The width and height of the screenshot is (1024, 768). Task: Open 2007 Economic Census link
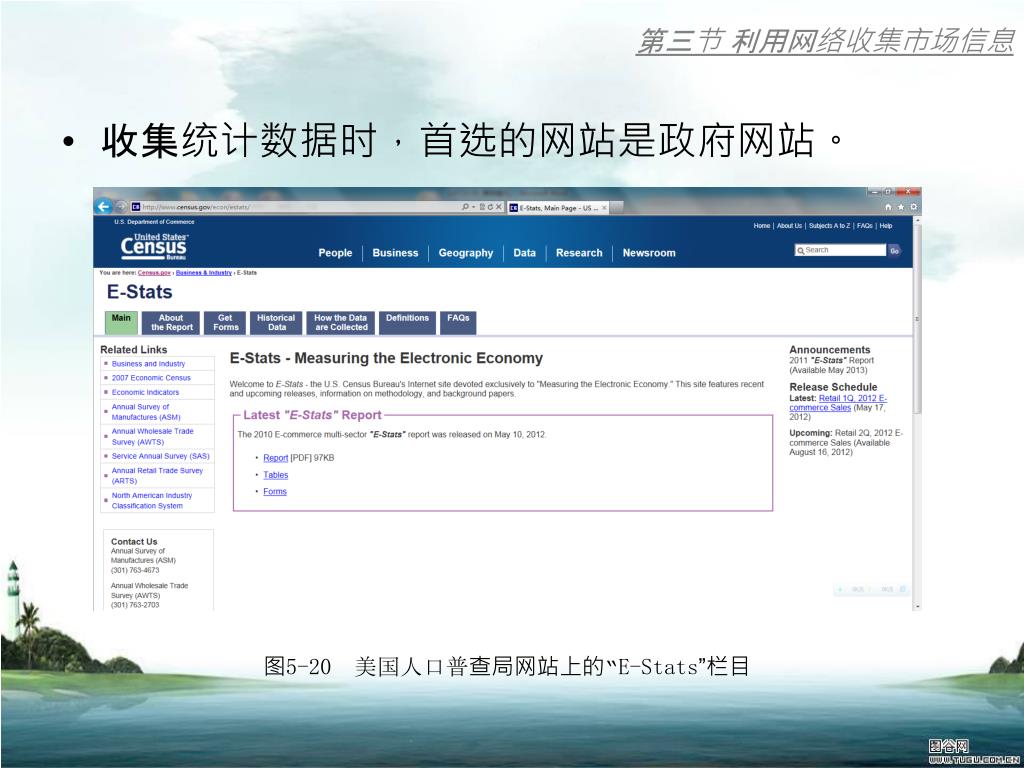151,378
